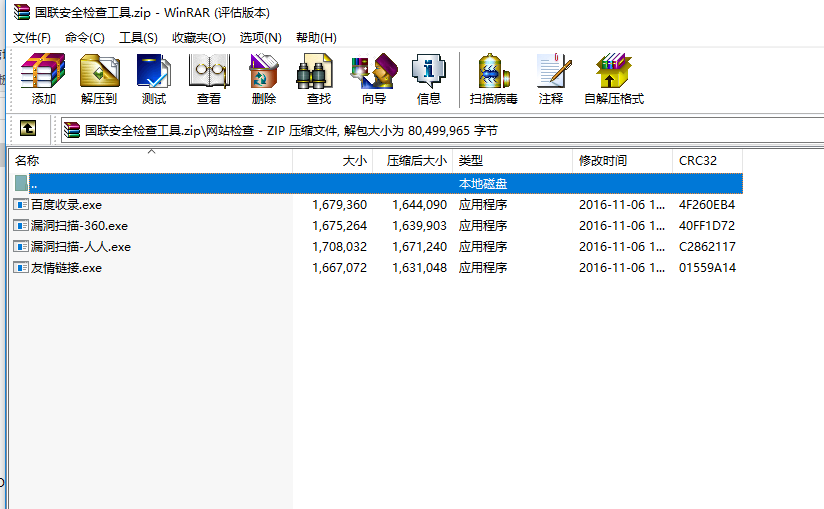Click the 添加 (Add) toolbar icon

point(43,70)
